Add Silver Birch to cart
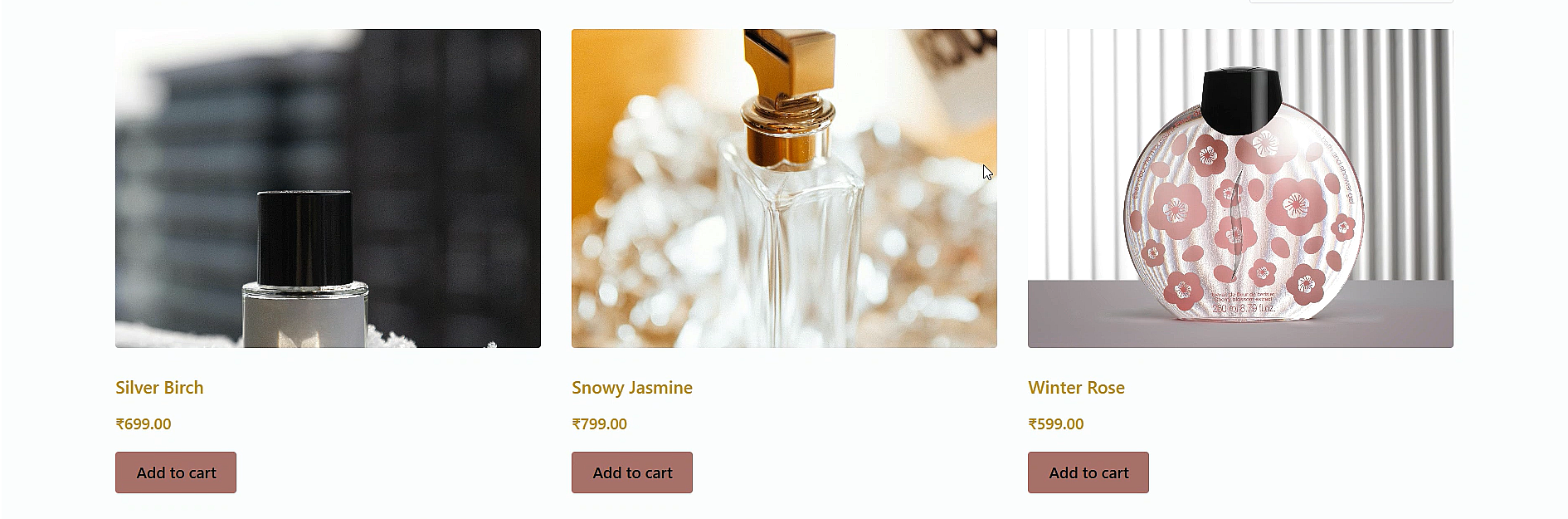 (x=176, y=472)
